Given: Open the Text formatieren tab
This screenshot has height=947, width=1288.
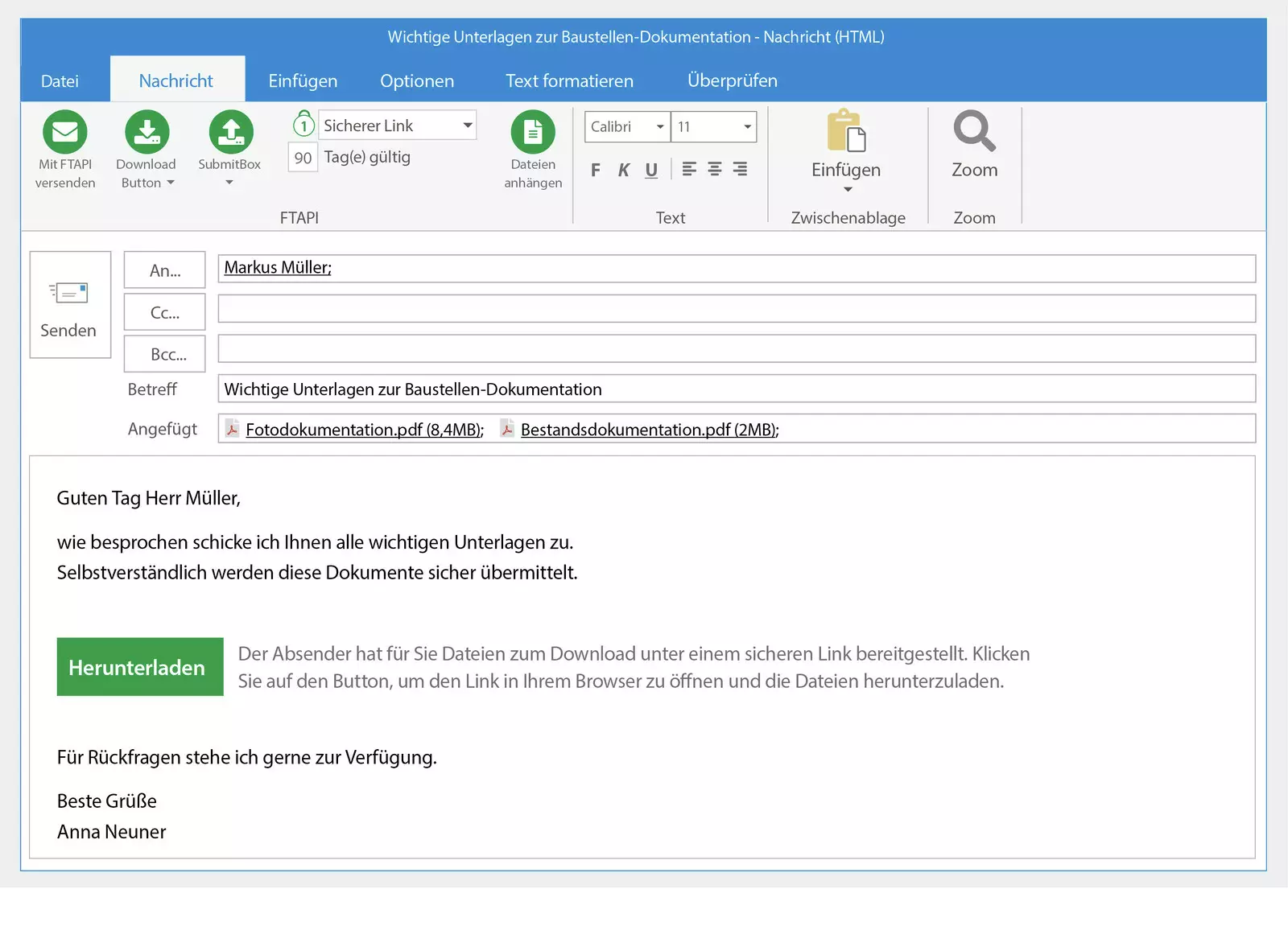Looking at the screenshot, I should point(569,81).
